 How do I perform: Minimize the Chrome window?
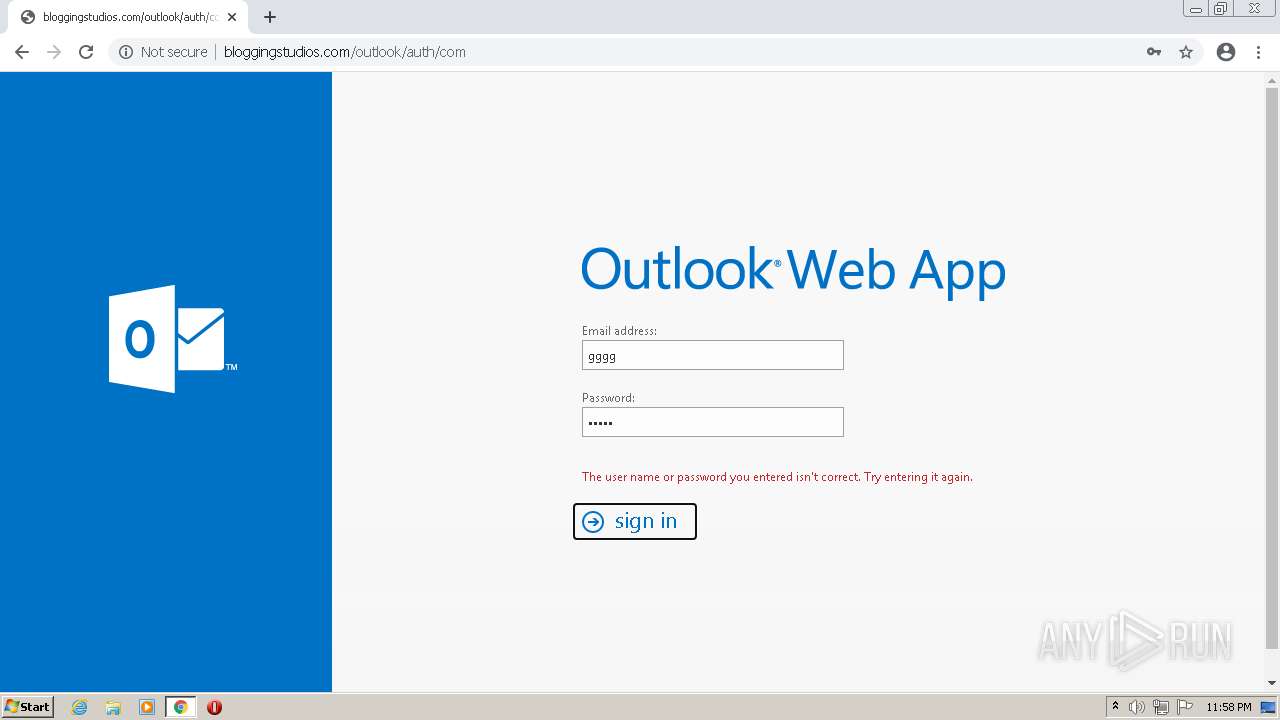(x=1196, y=8)
